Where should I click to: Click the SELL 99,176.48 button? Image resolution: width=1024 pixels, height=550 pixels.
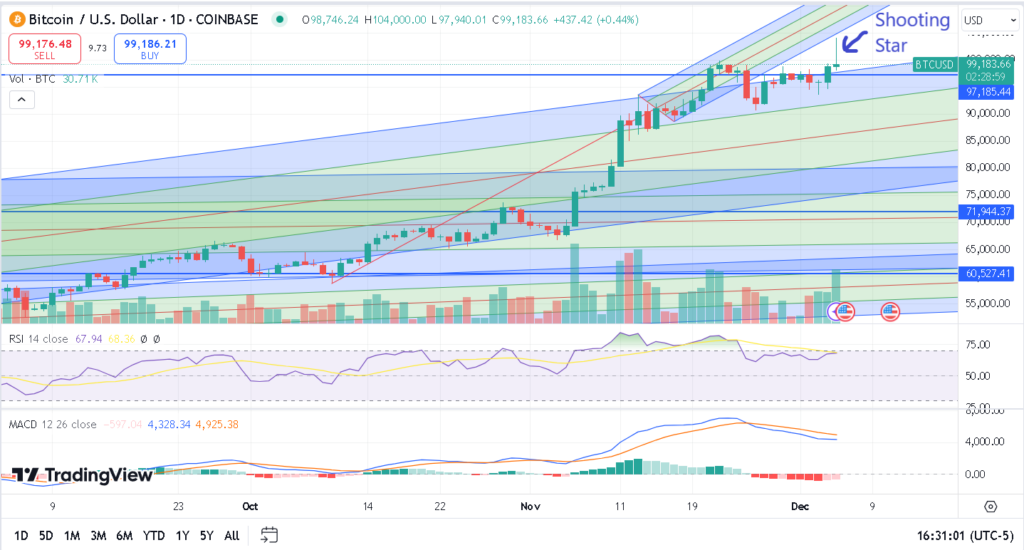tap(44, 49)
